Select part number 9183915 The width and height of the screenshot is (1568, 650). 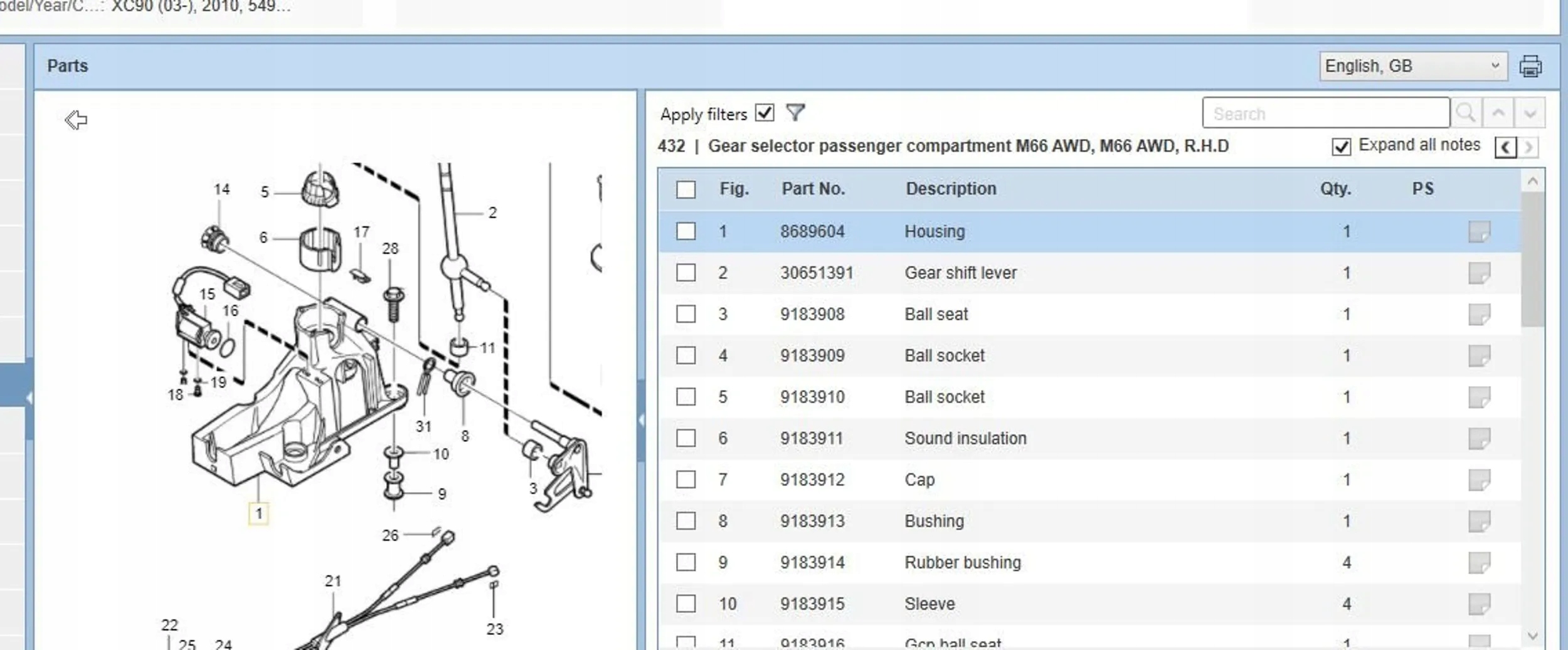[x=812, y=604]
